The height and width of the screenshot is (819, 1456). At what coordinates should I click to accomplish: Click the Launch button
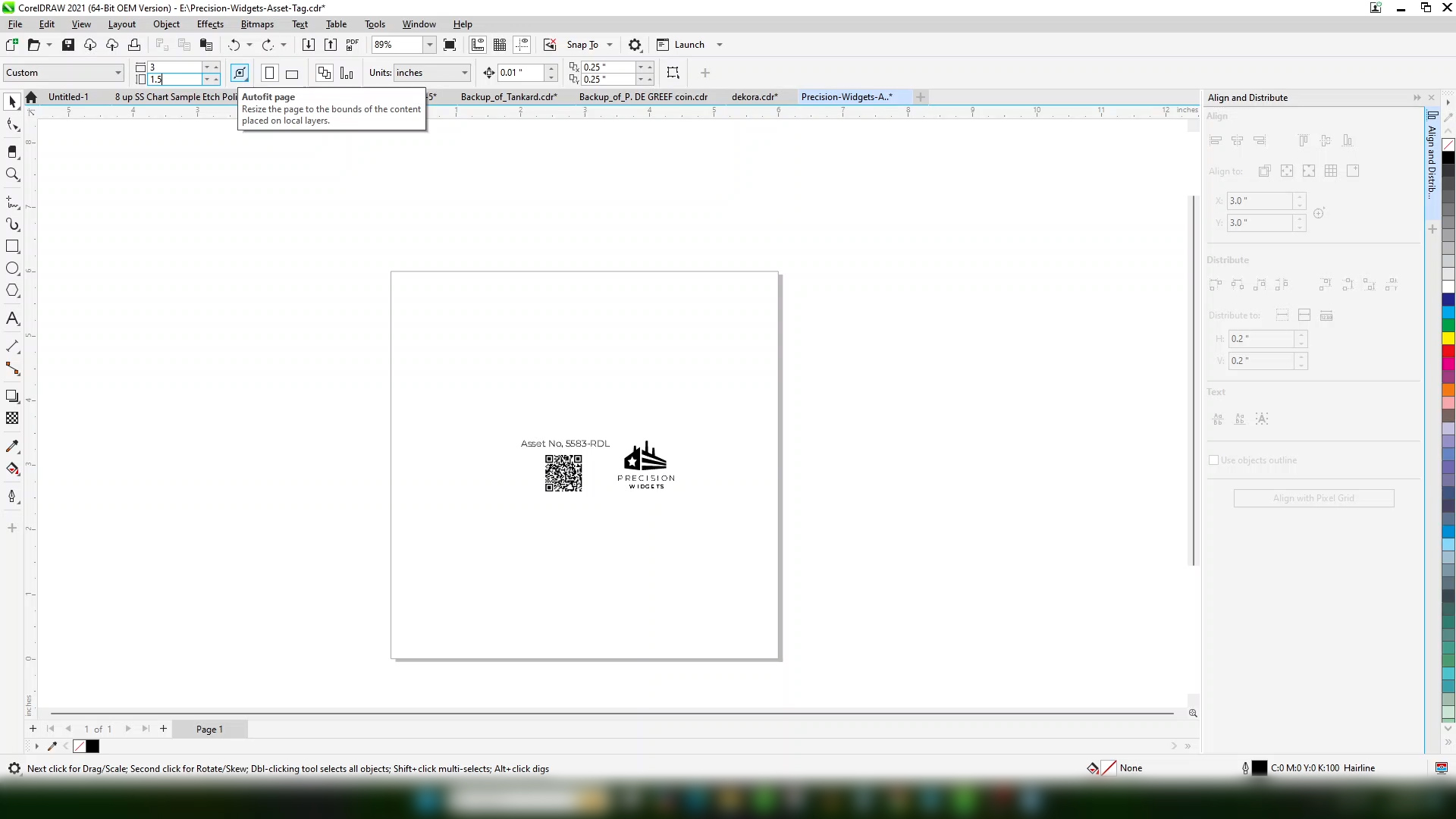coord(689,45)
